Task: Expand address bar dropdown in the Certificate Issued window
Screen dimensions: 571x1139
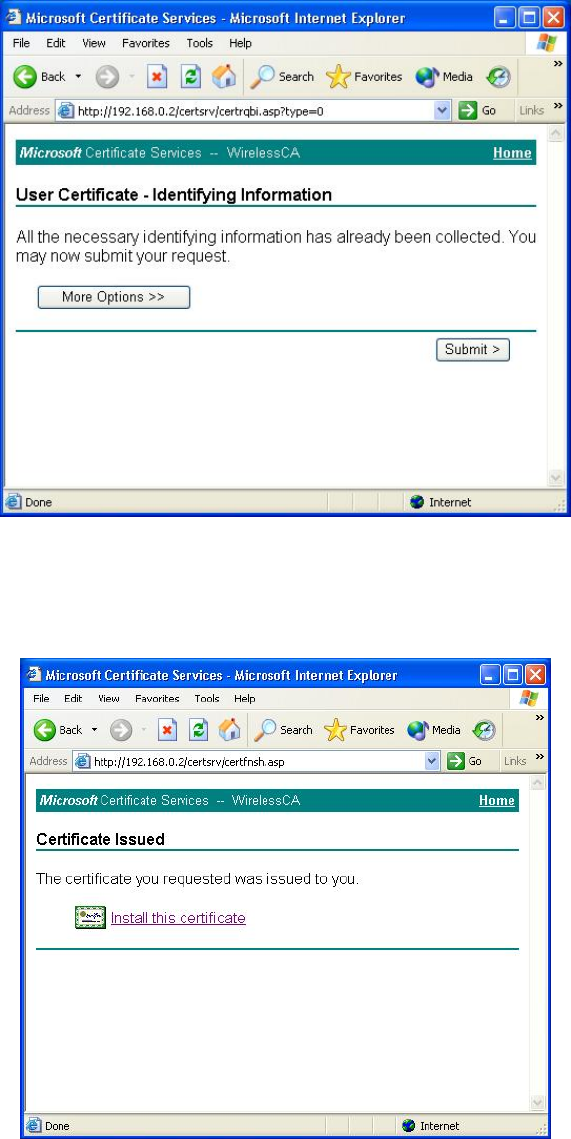Action: (433, 761)
